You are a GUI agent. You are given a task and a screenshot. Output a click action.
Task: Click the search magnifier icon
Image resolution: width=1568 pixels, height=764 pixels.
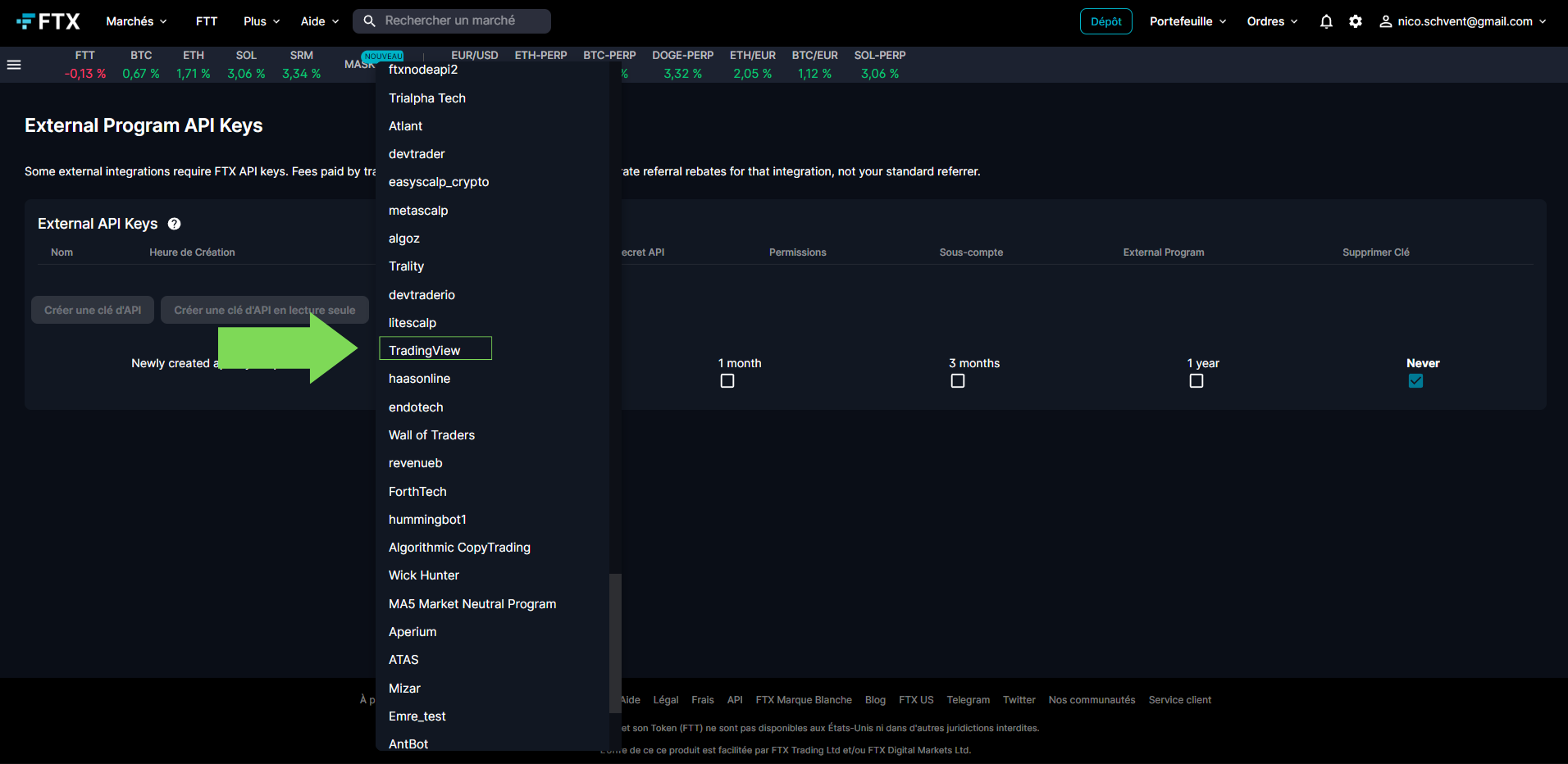pos(369,20)
